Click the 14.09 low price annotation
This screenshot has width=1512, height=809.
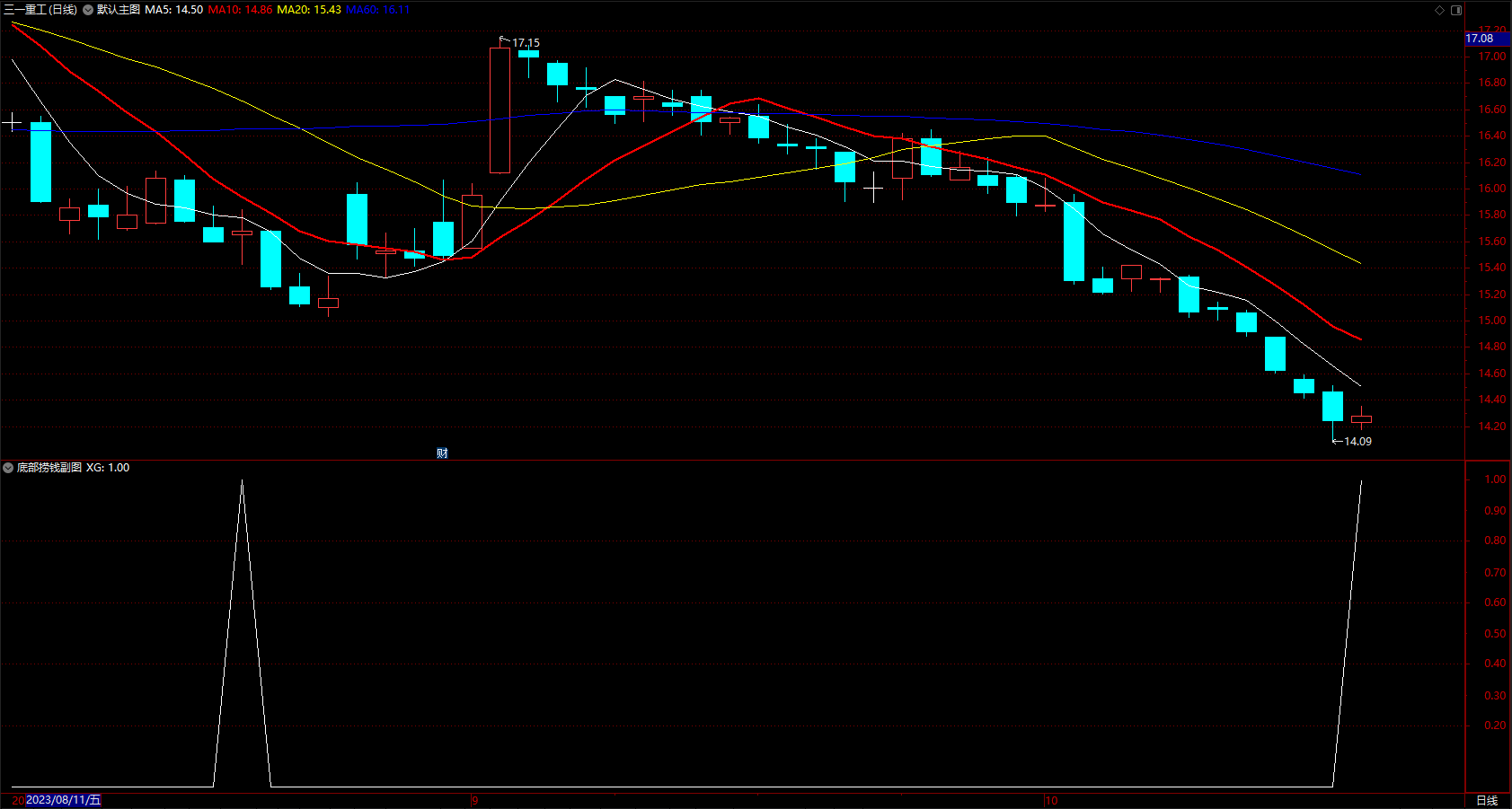[1357, 442]
